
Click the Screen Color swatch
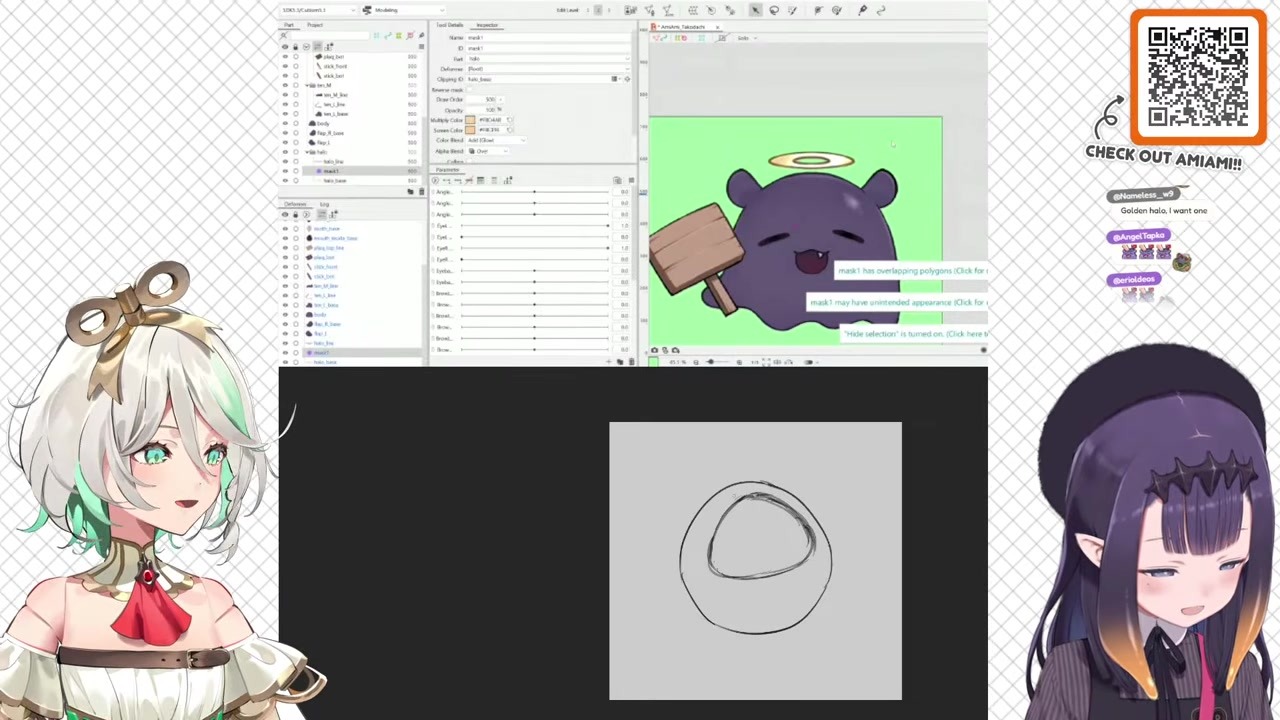click(x=470, y=130)
